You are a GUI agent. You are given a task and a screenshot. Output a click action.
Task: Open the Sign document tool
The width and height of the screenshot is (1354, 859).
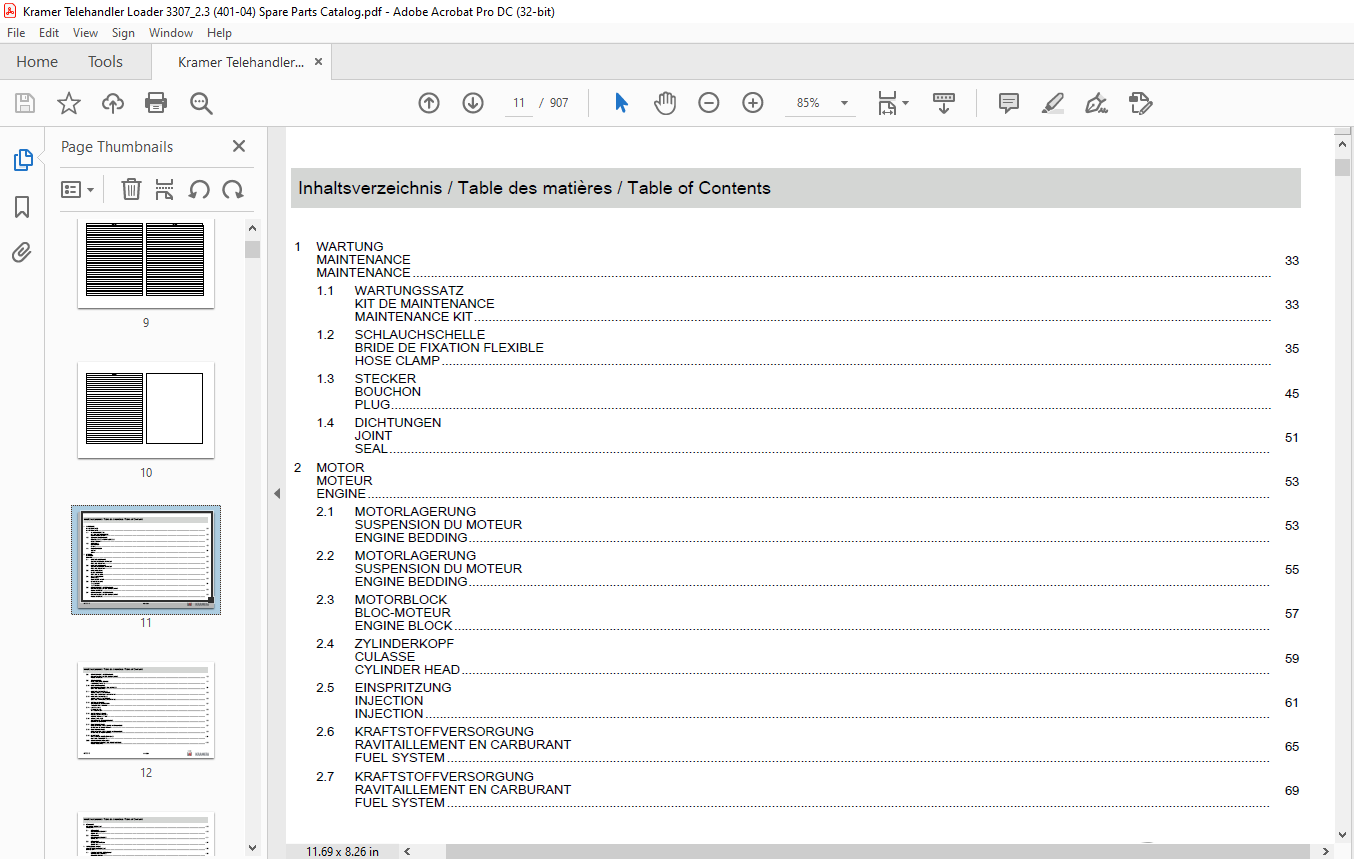(1096, 103)
